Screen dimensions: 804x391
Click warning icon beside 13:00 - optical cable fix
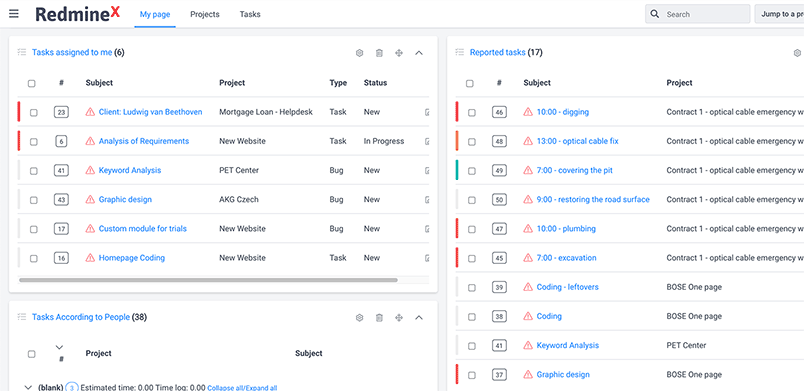pos(528,141)
